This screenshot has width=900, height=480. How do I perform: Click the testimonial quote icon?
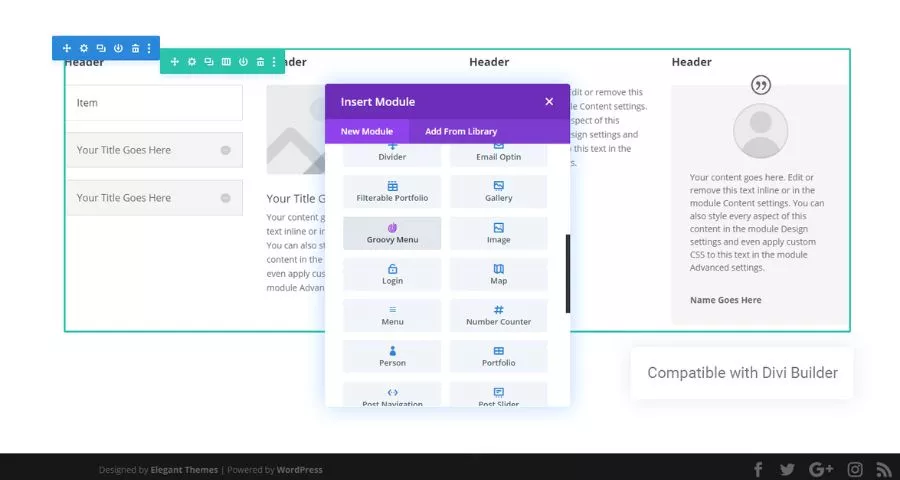(761, 86)
